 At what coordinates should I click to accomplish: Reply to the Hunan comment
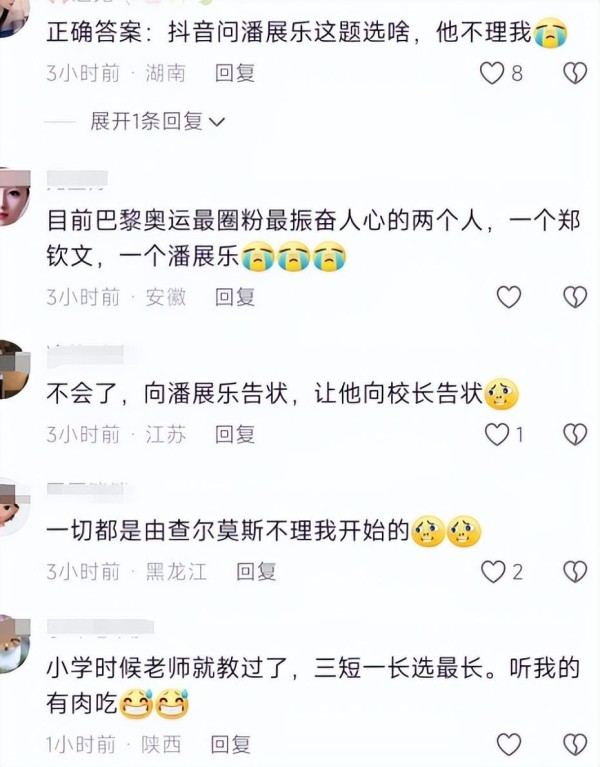click(235, 73)
